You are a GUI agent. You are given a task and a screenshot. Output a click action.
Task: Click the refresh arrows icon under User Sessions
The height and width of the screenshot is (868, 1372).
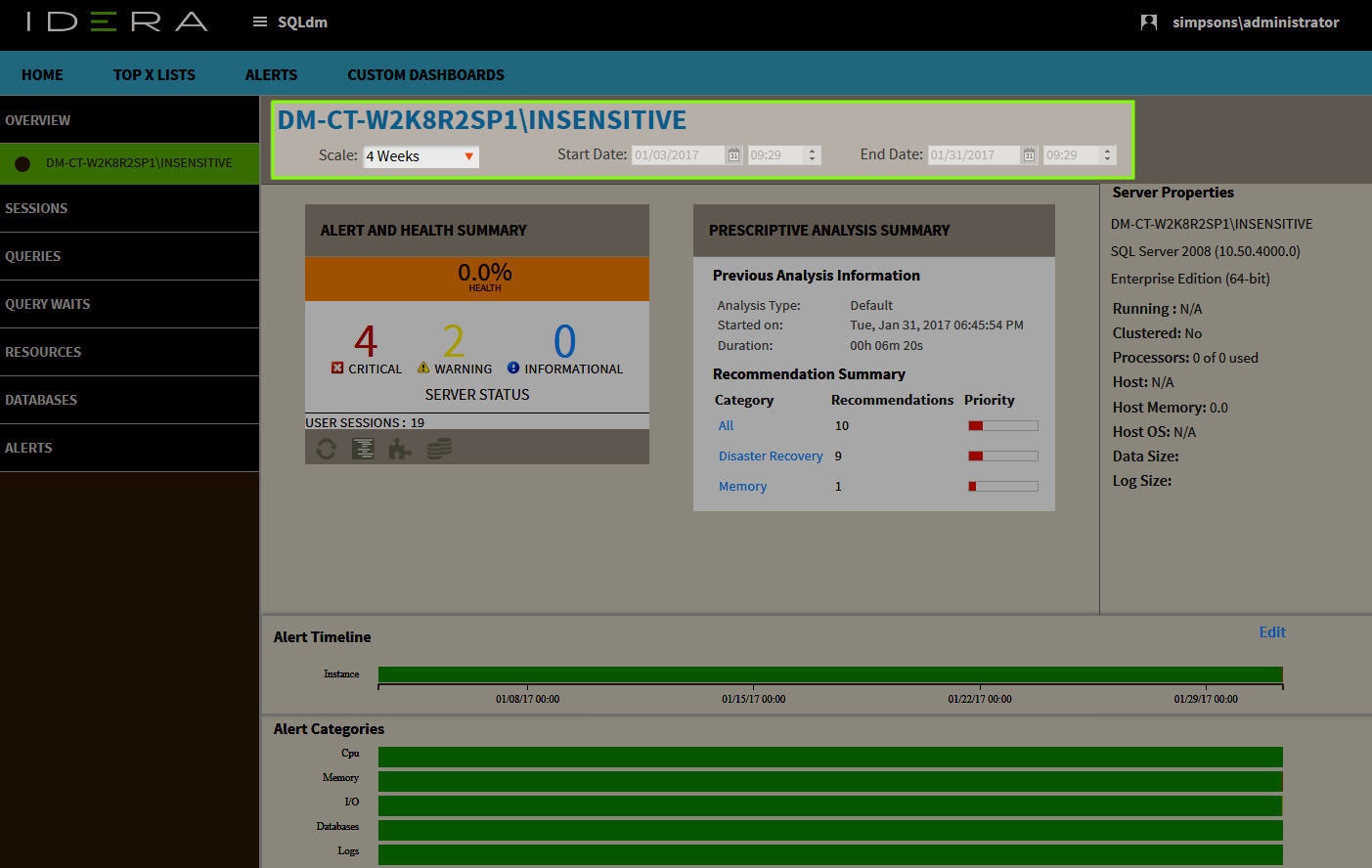point(327,449)
